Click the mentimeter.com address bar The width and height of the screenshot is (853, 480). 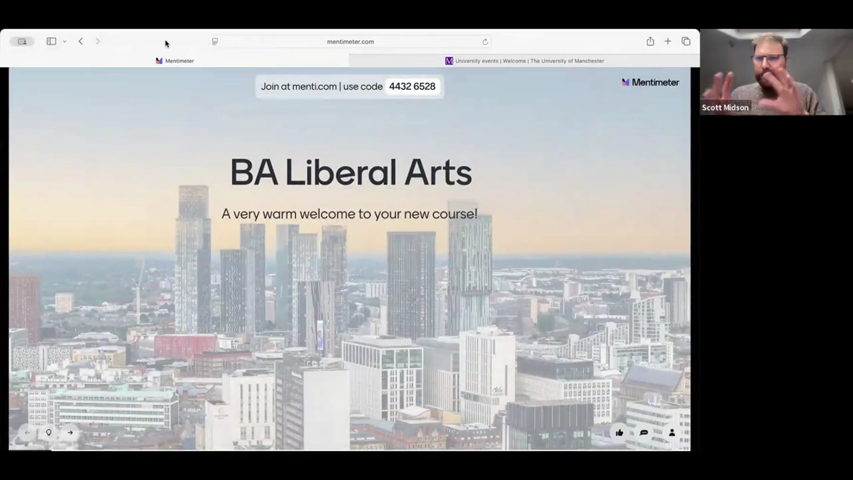coord(350,41)
